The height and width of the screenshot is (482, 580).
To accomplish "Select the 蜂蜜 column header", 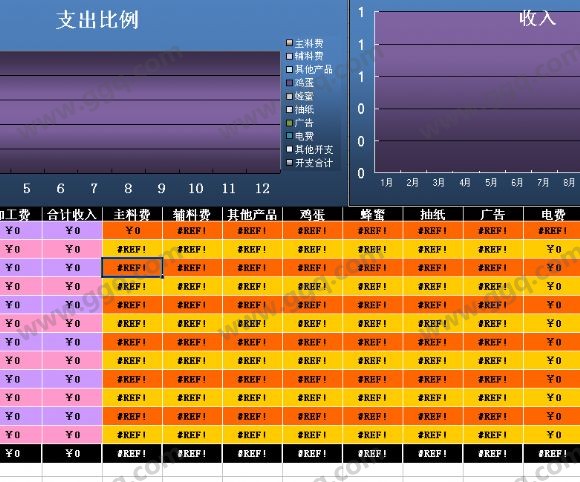I will 372,215.
